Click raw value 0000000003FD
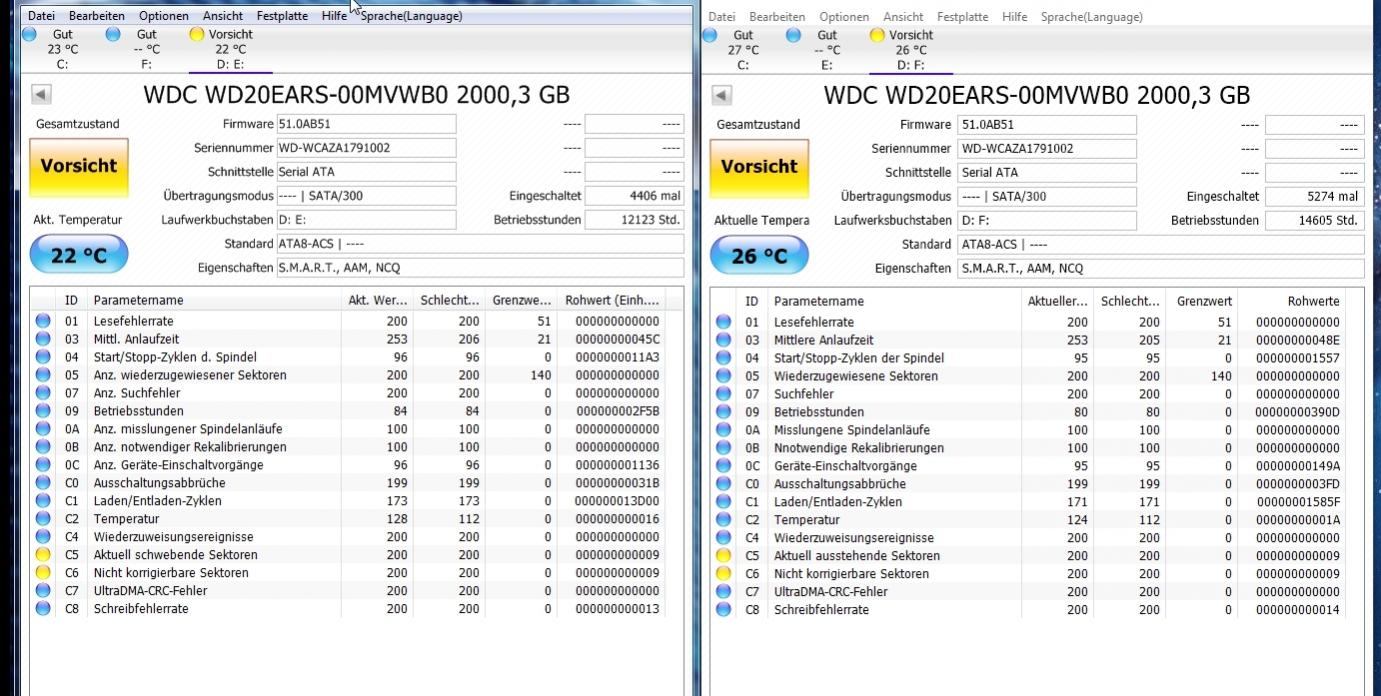This screenshot has width=1381, height=696. tap(1297, 484)
